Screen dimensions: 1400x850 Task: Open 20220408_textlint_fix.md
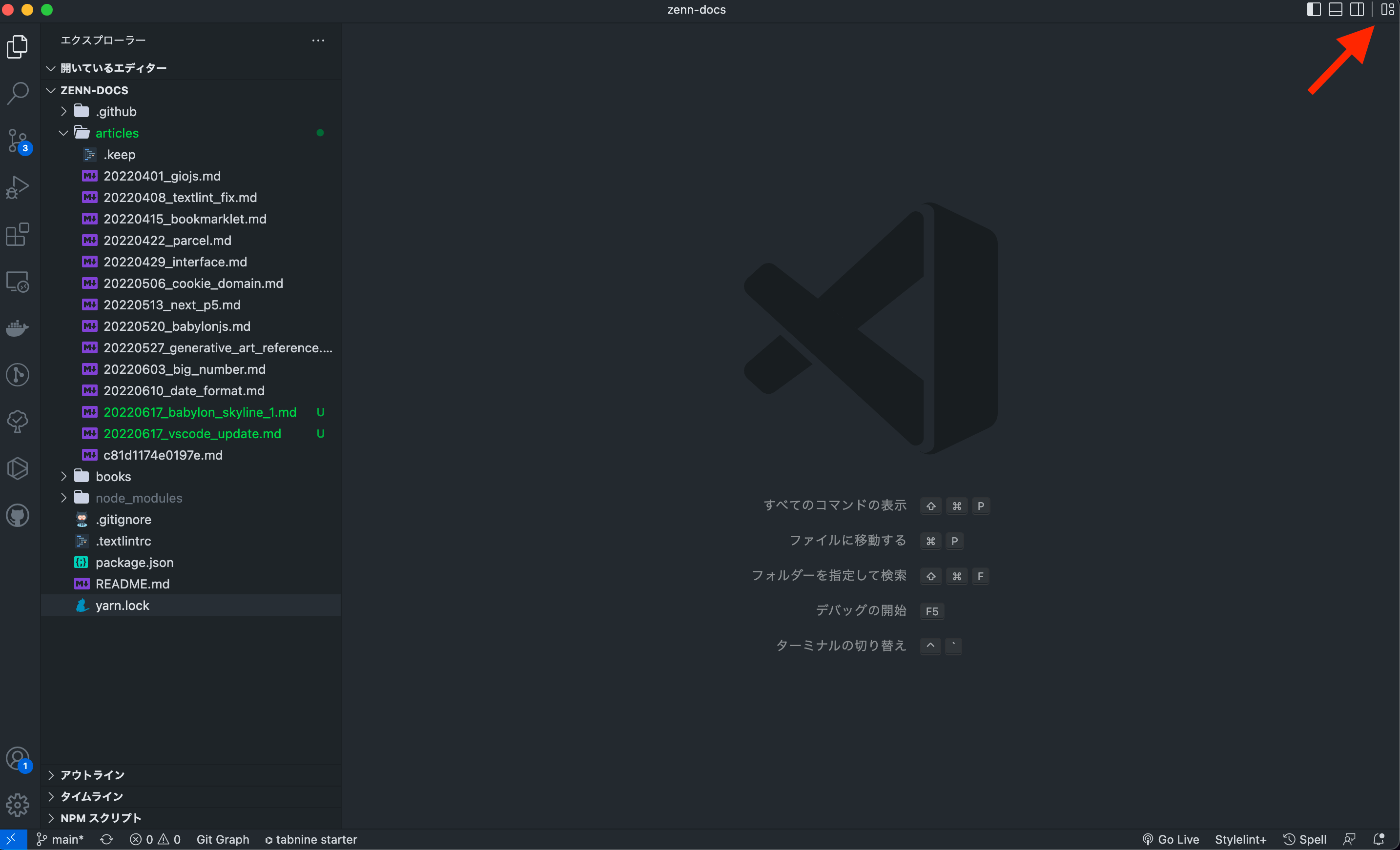coord(191,198)
